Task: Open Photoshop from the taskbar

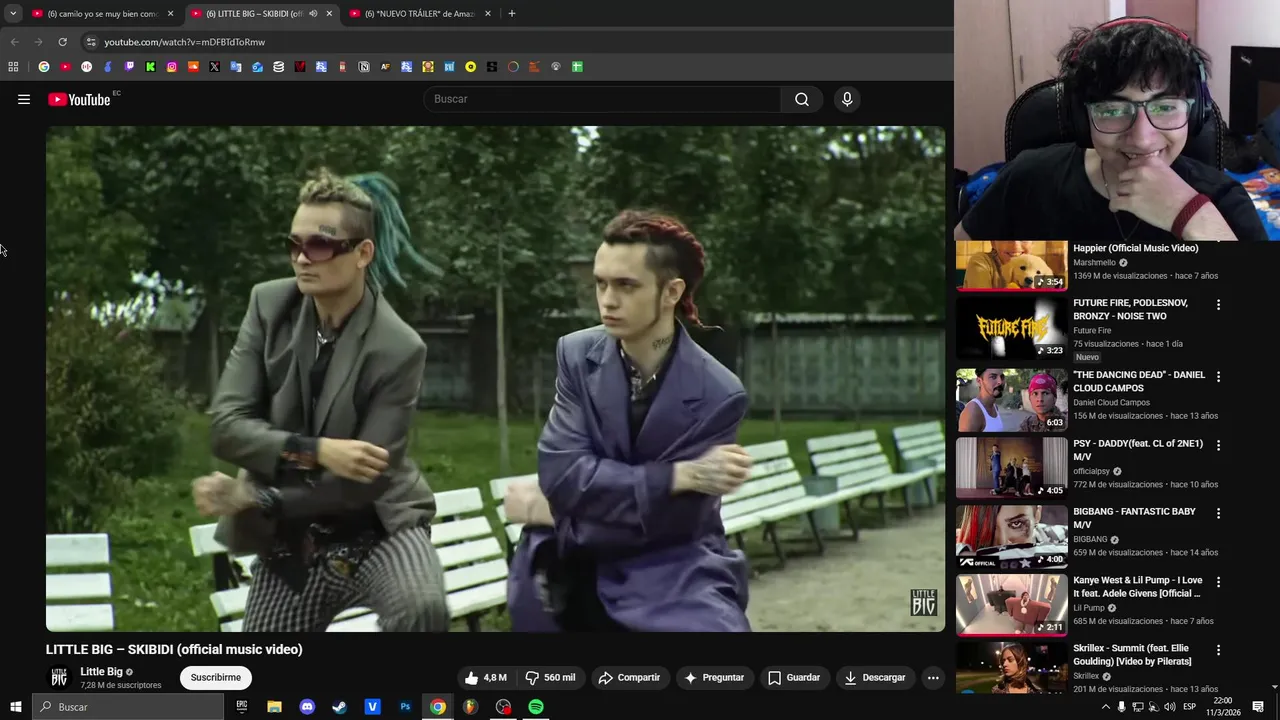Action: (405, 707)
